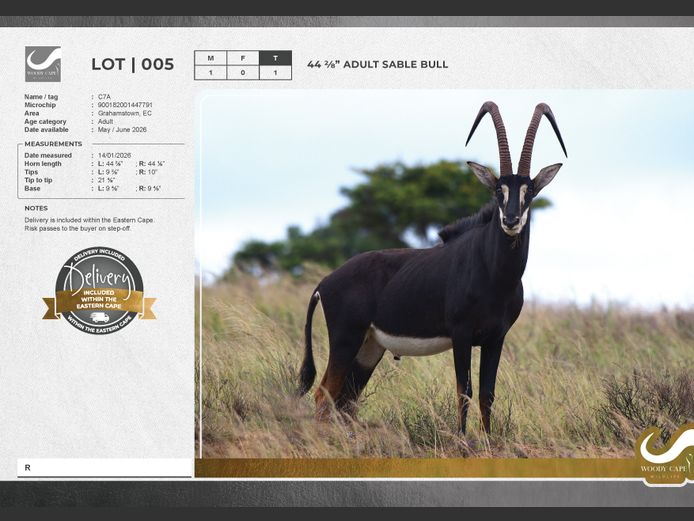Click the note Risk passes to the buyer on step-off
694x521 pixels.
click(77, 228)
